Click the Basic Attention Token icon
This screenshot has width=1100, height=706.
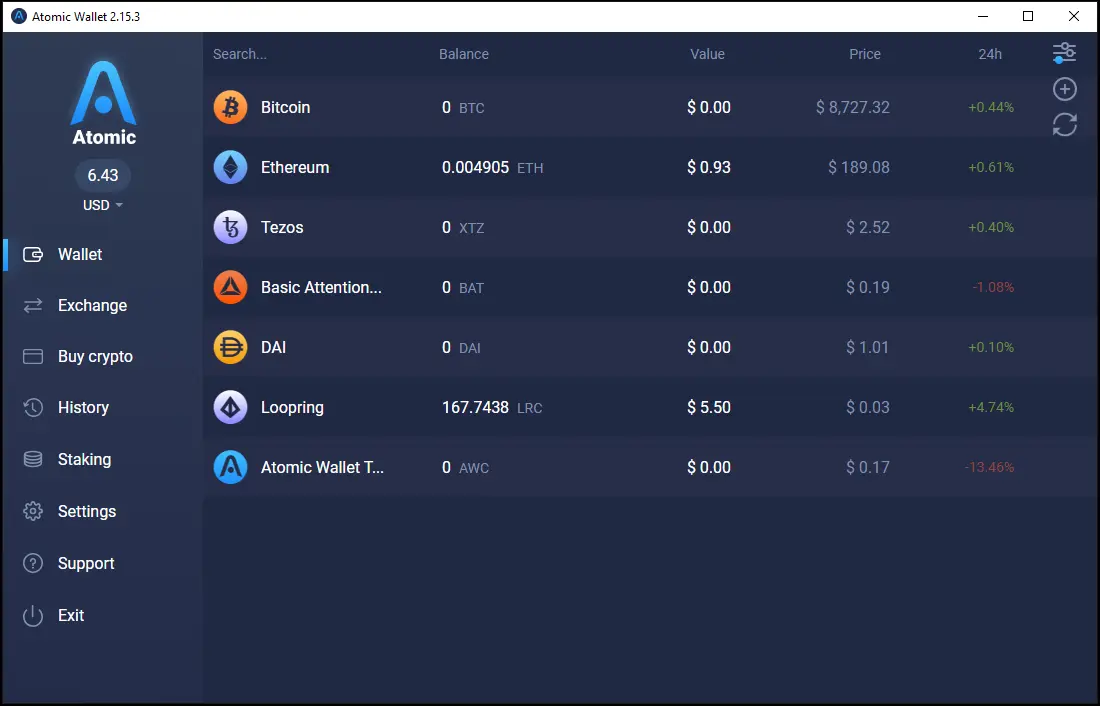230,287
